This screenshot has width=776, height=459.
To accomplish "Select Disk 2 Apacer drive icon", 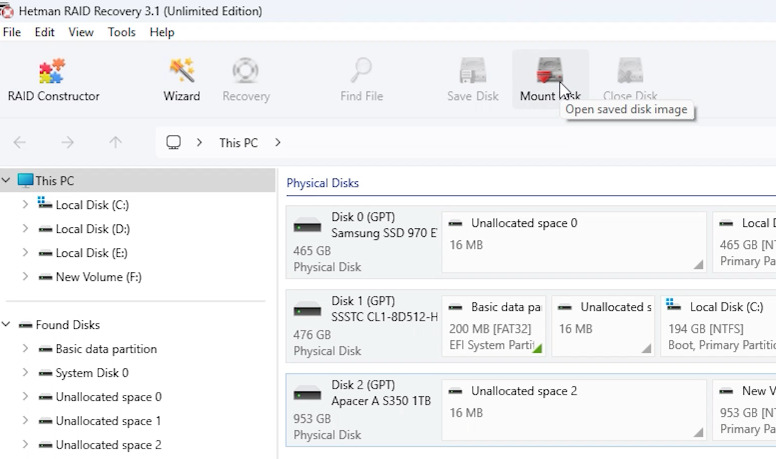I will [x=307, y=394].
